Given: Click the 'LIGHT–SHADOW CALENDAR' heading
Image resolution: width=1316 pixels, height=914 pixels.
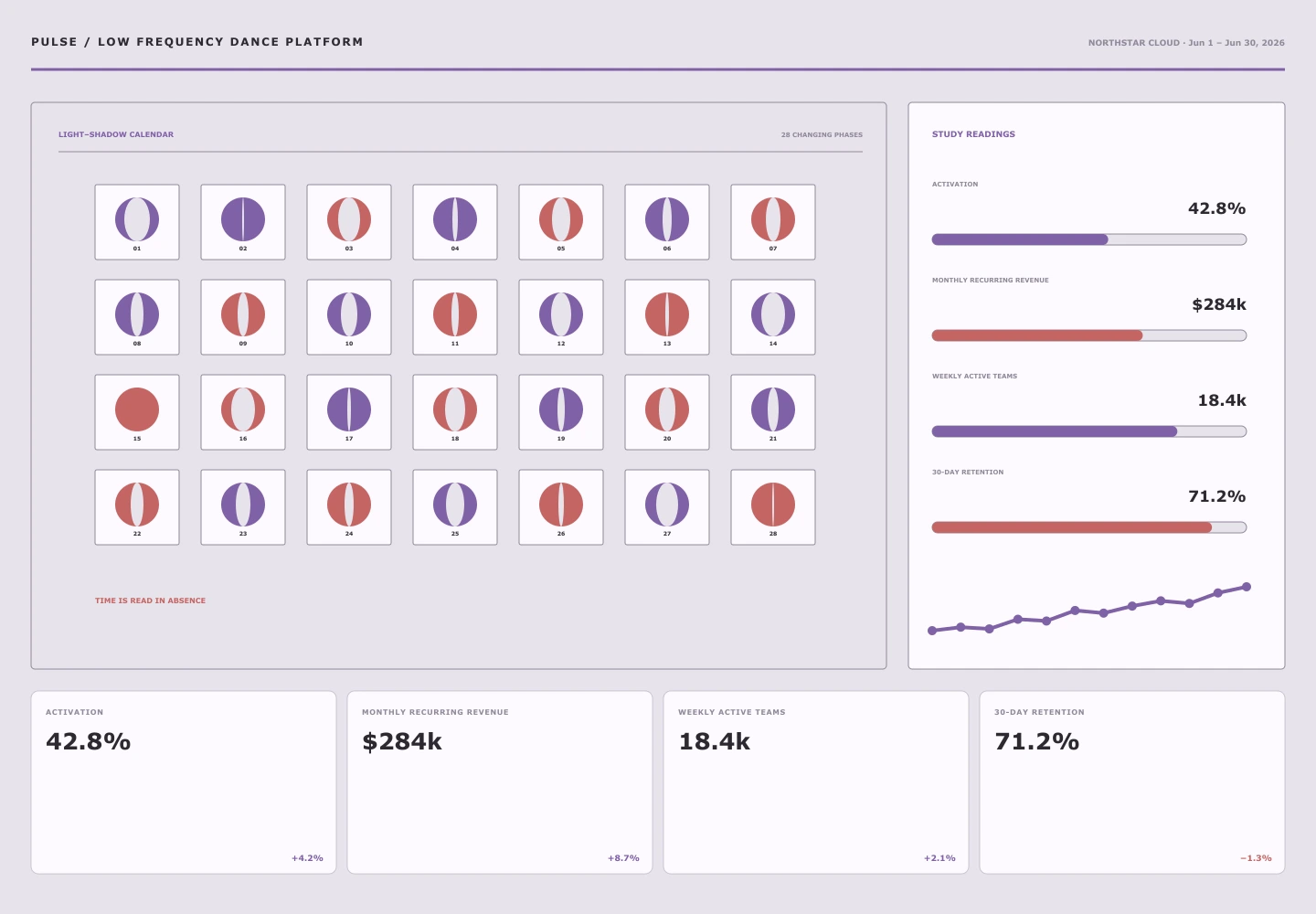Looking at the screenshot, I should [116, 134].
